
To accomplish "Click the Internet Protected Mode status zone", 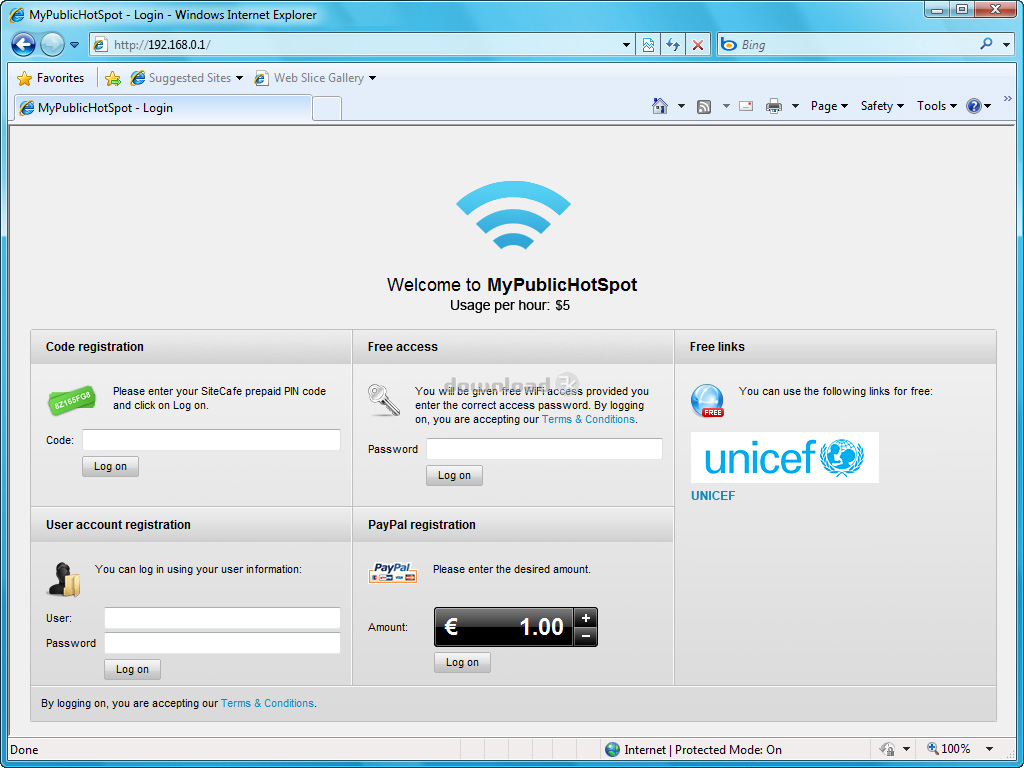I will click(693, 750).
